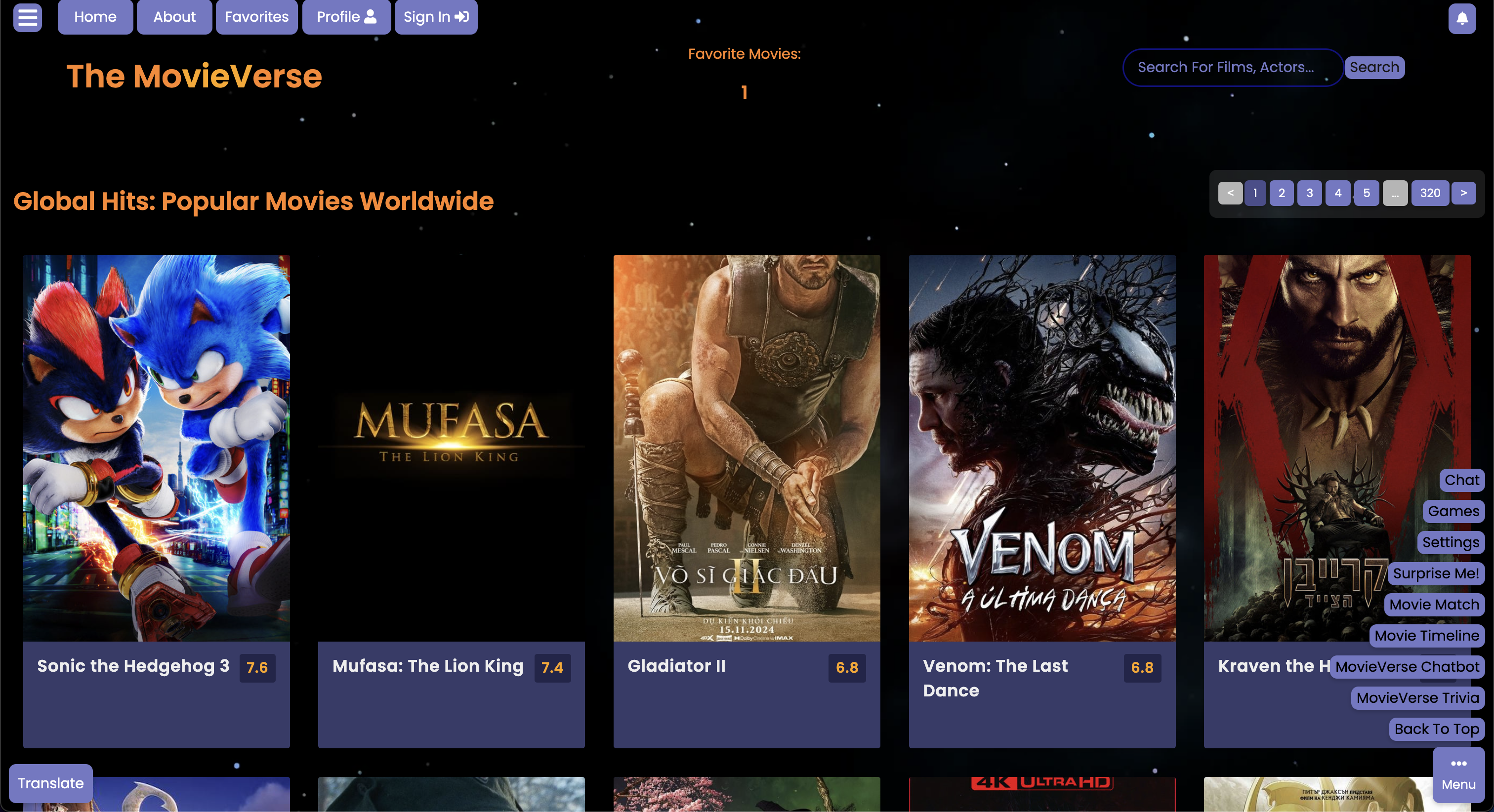Open the About page
This screenshot has height=812, width=1494.
(x=174, y=17)
